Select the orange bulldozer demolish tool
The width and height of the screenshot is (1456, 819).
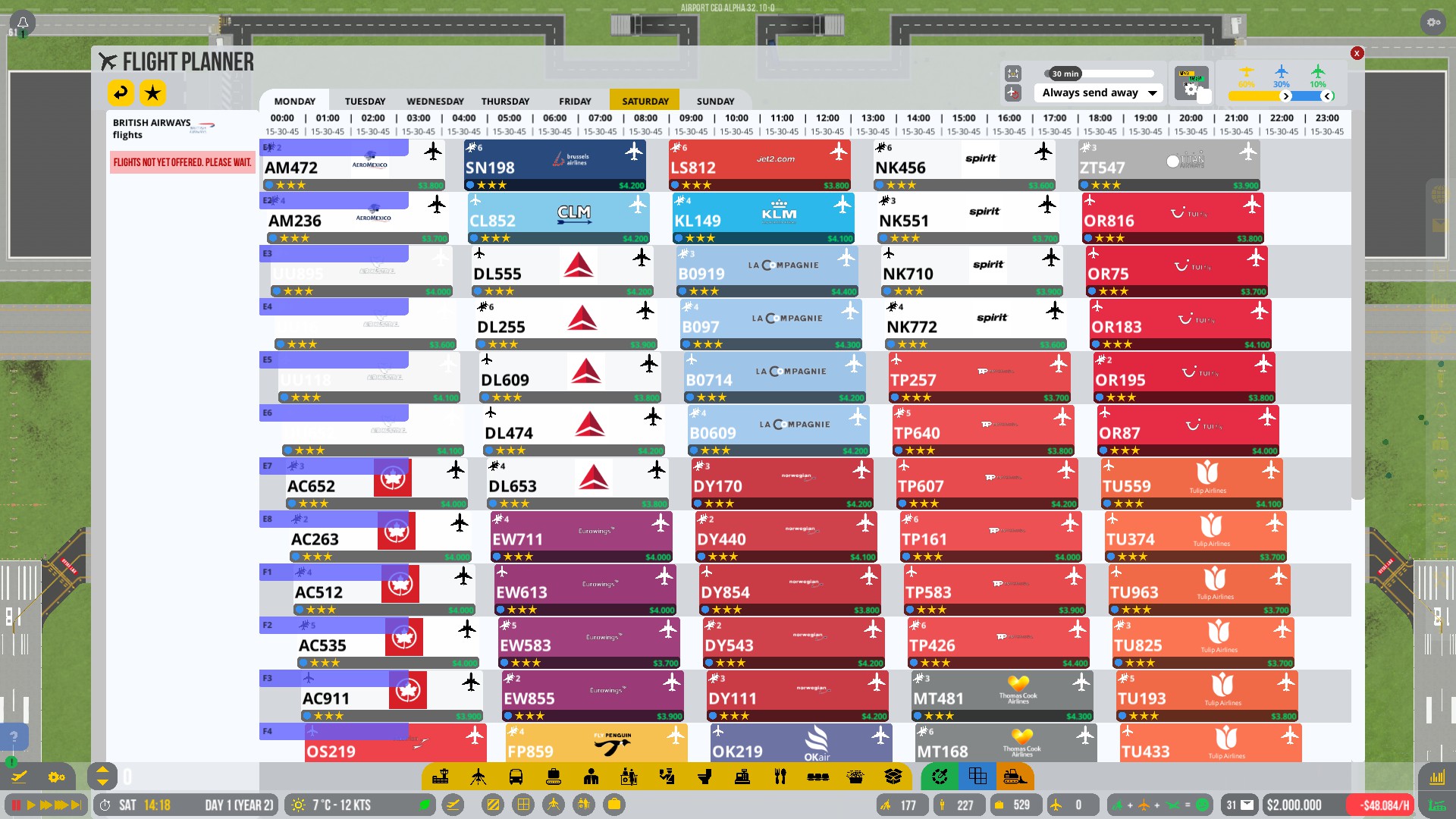1015,777
